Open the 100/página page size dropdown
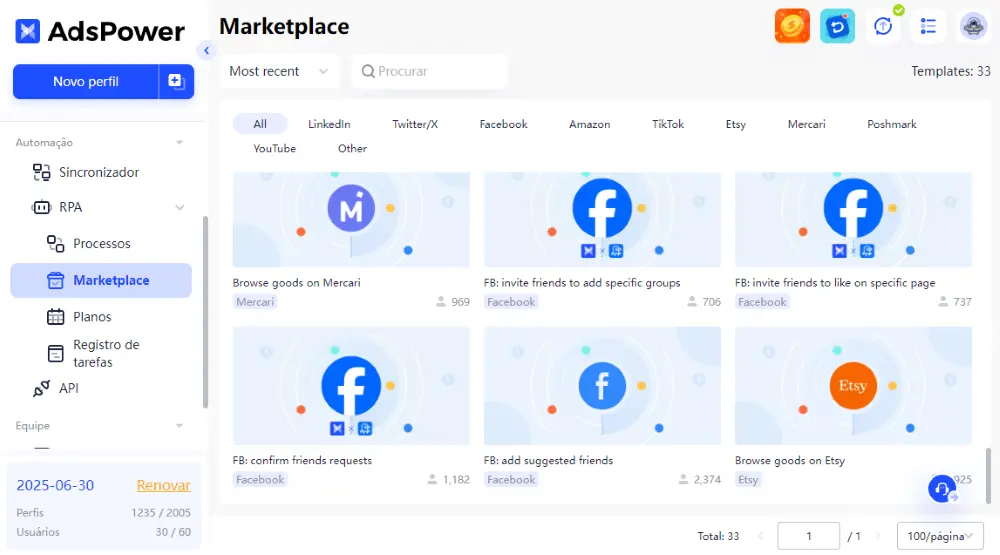Viewport: 1000px width, 555px height. [940, 536]
